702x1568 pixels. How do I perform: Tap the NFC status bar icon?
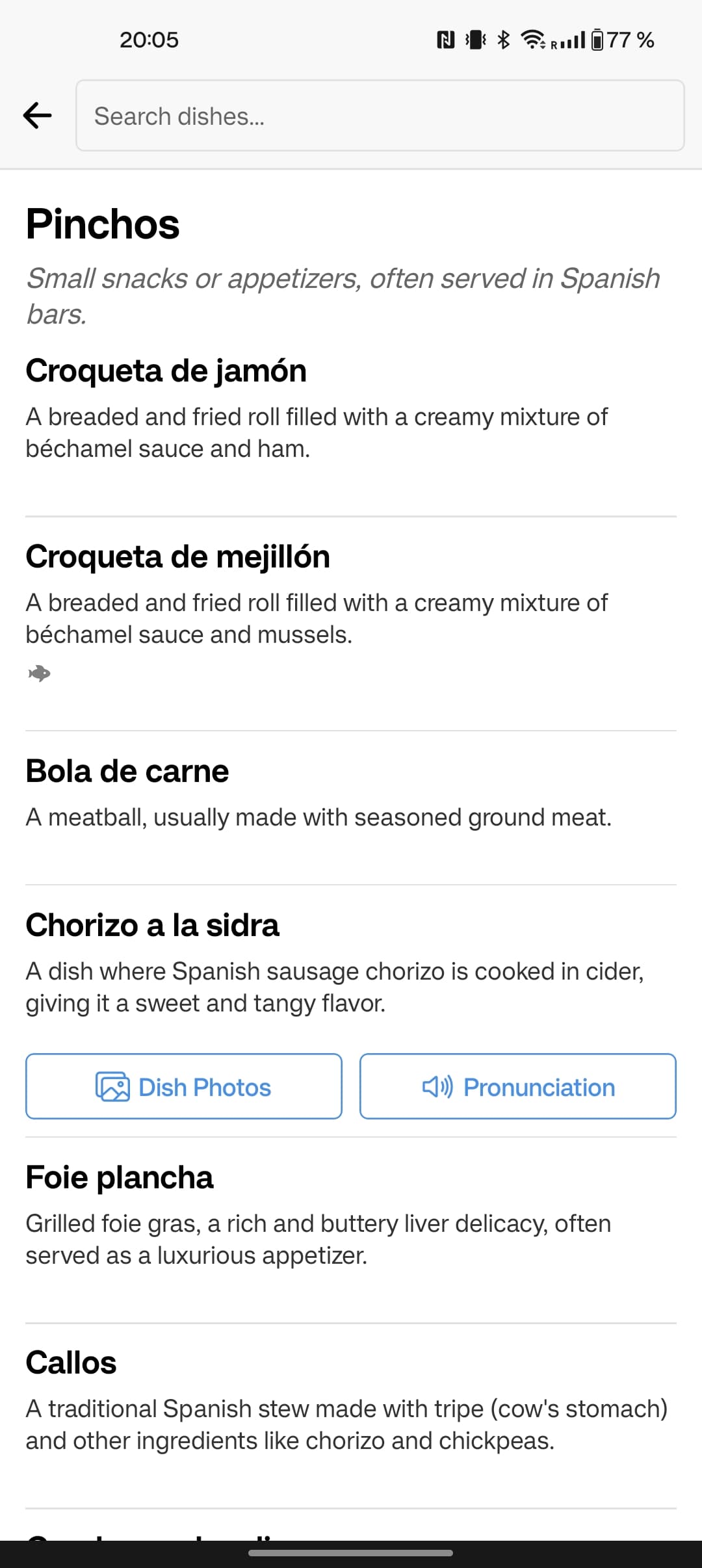click(446, 39)
